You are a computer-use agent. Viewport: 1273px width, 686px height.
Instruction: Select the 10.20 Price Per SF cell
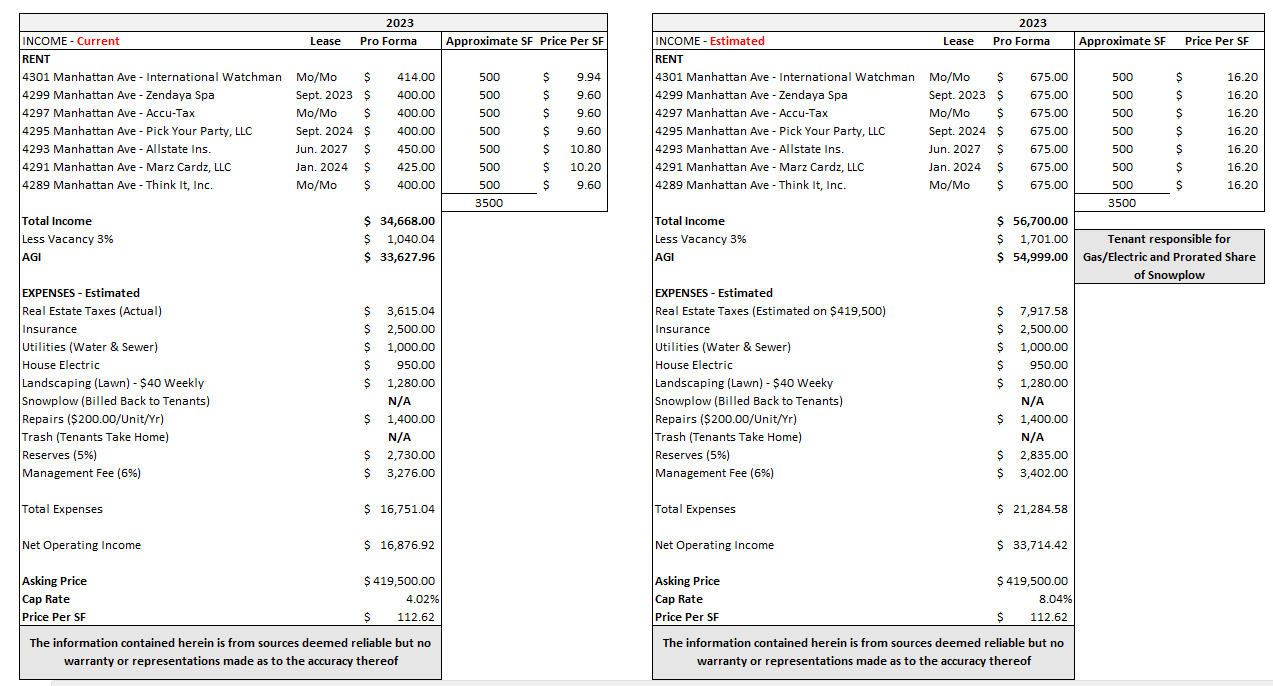click(585, 167)
